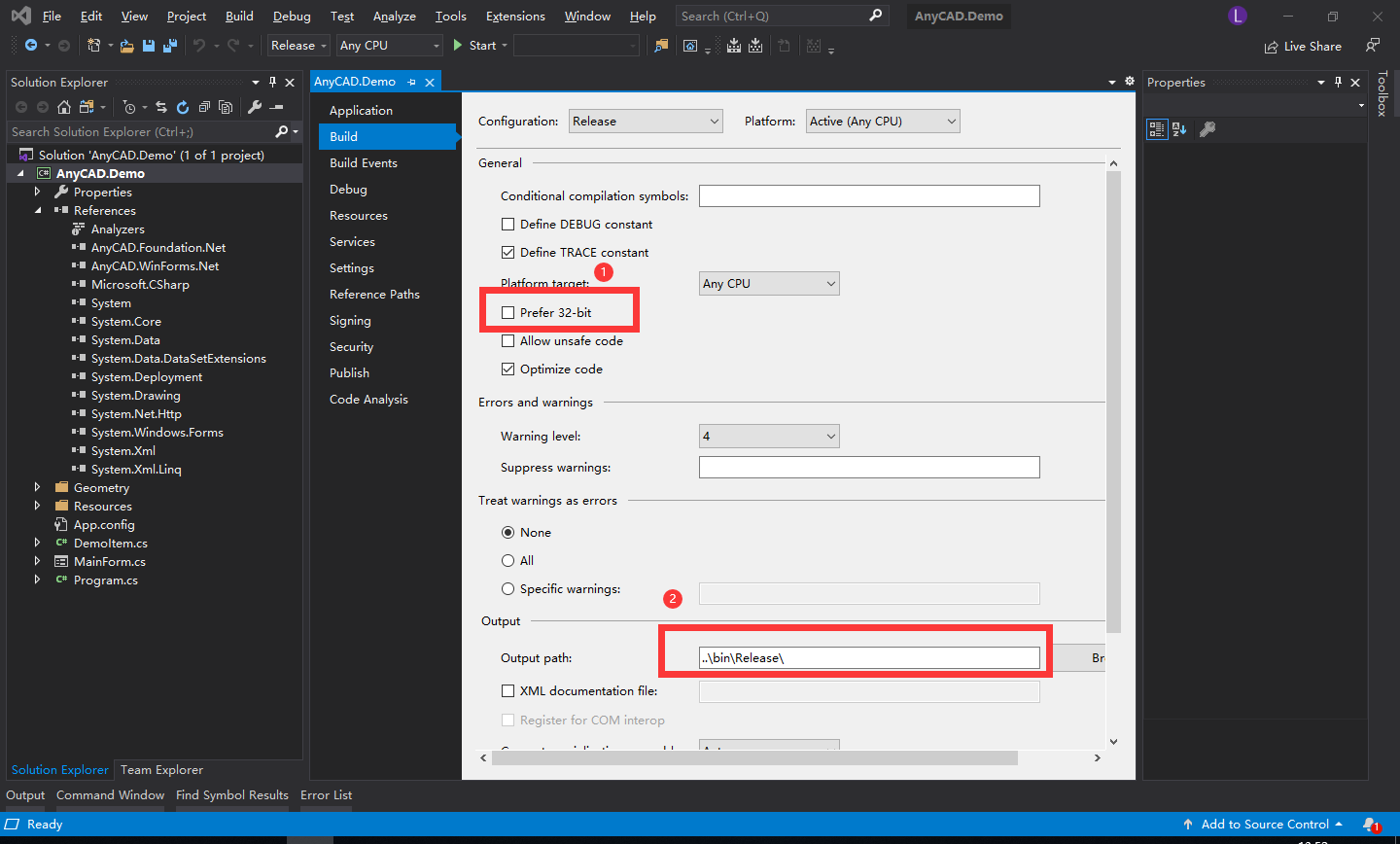Open the Platform target dropdown
Screen dimensions: 1400x844
pyautogui.click(x=769, y=284)
